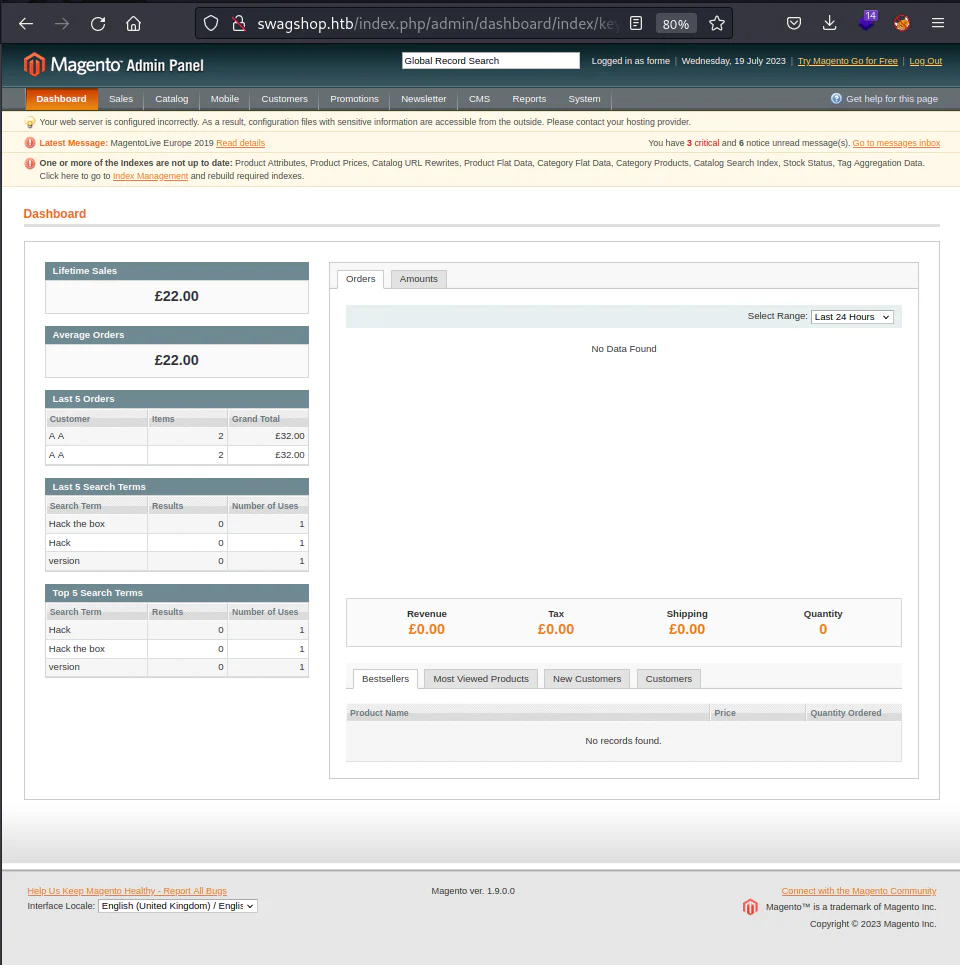
Task: Click 'Hack' in Last 5 Search Terms
Action: pyautogui.click(x=60, y=543)
